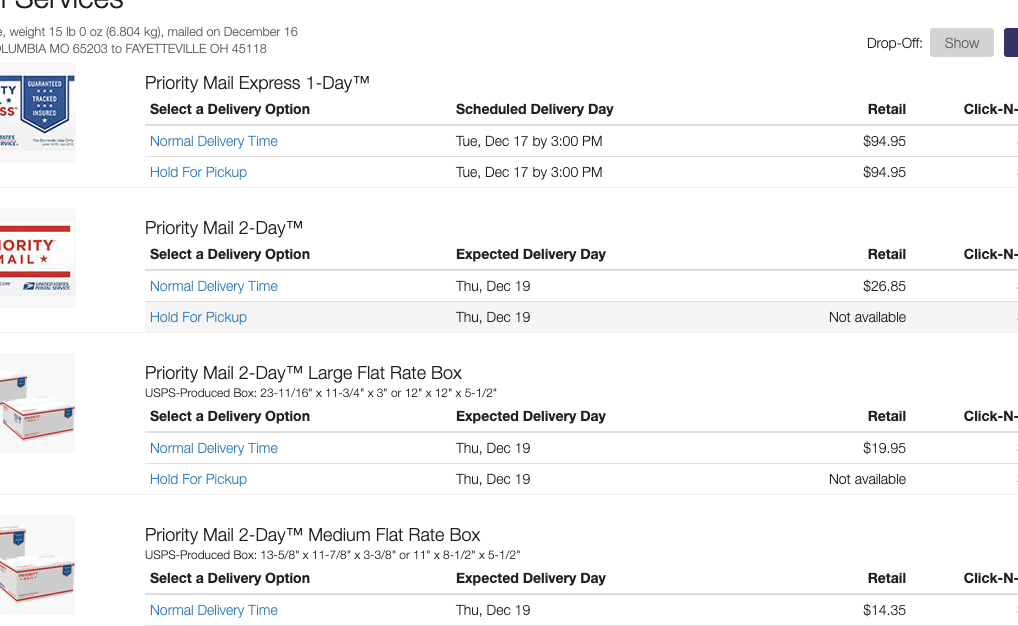Screen dimensions: 1018x626
Task: Click the Priority Mail 2-Day Medium Flat Rate Box heading
Action: [x=312, y=534]
